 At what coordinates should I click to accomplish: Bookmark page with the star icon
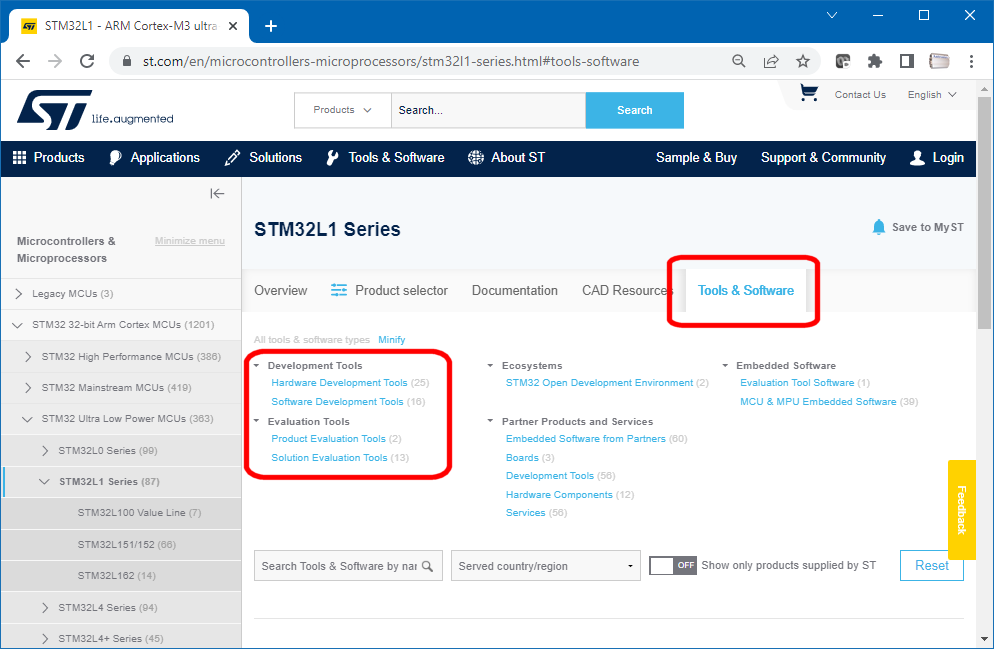click(x=803, y=61)
